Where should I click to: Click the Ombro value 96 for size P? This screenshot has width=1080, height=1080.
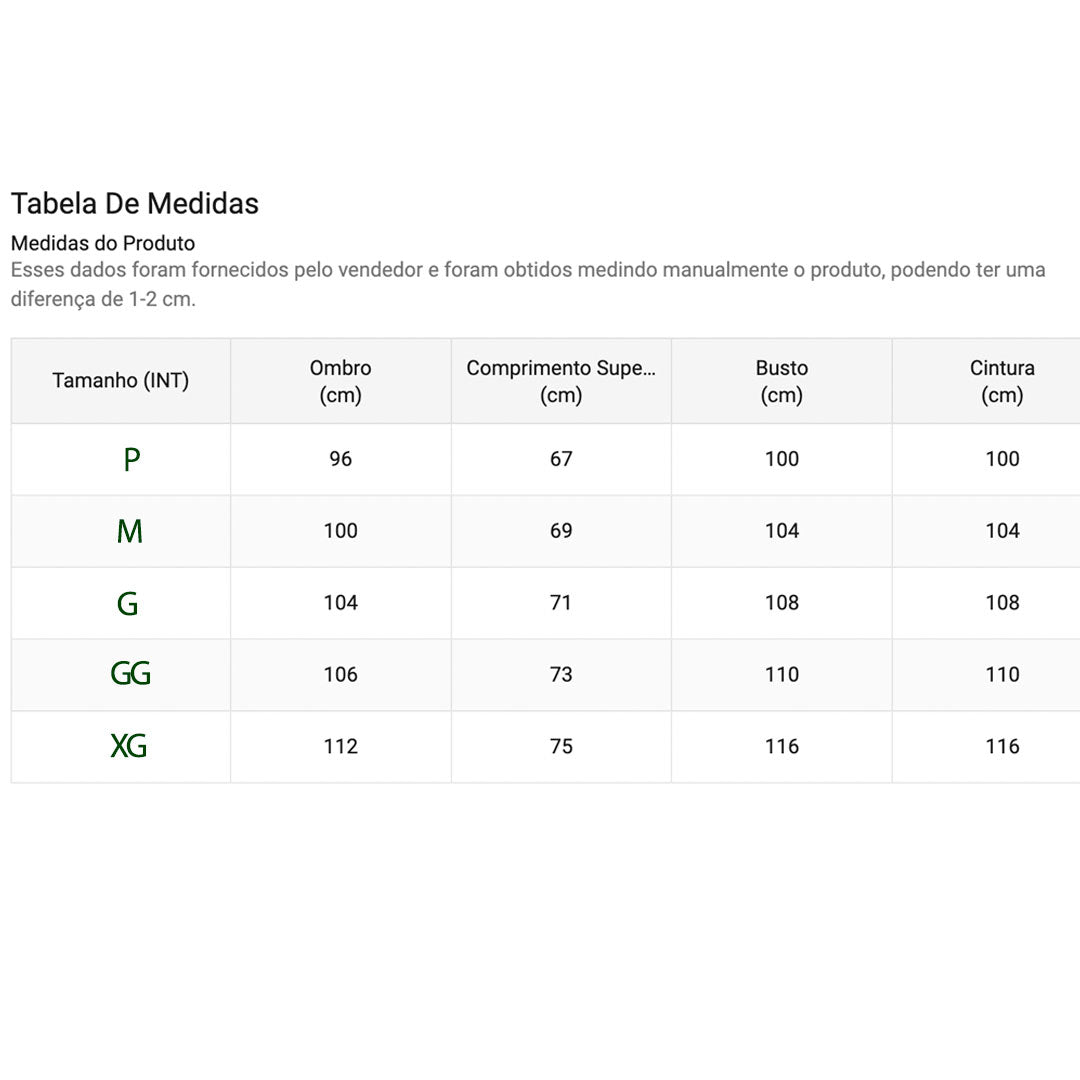[340, 459]
